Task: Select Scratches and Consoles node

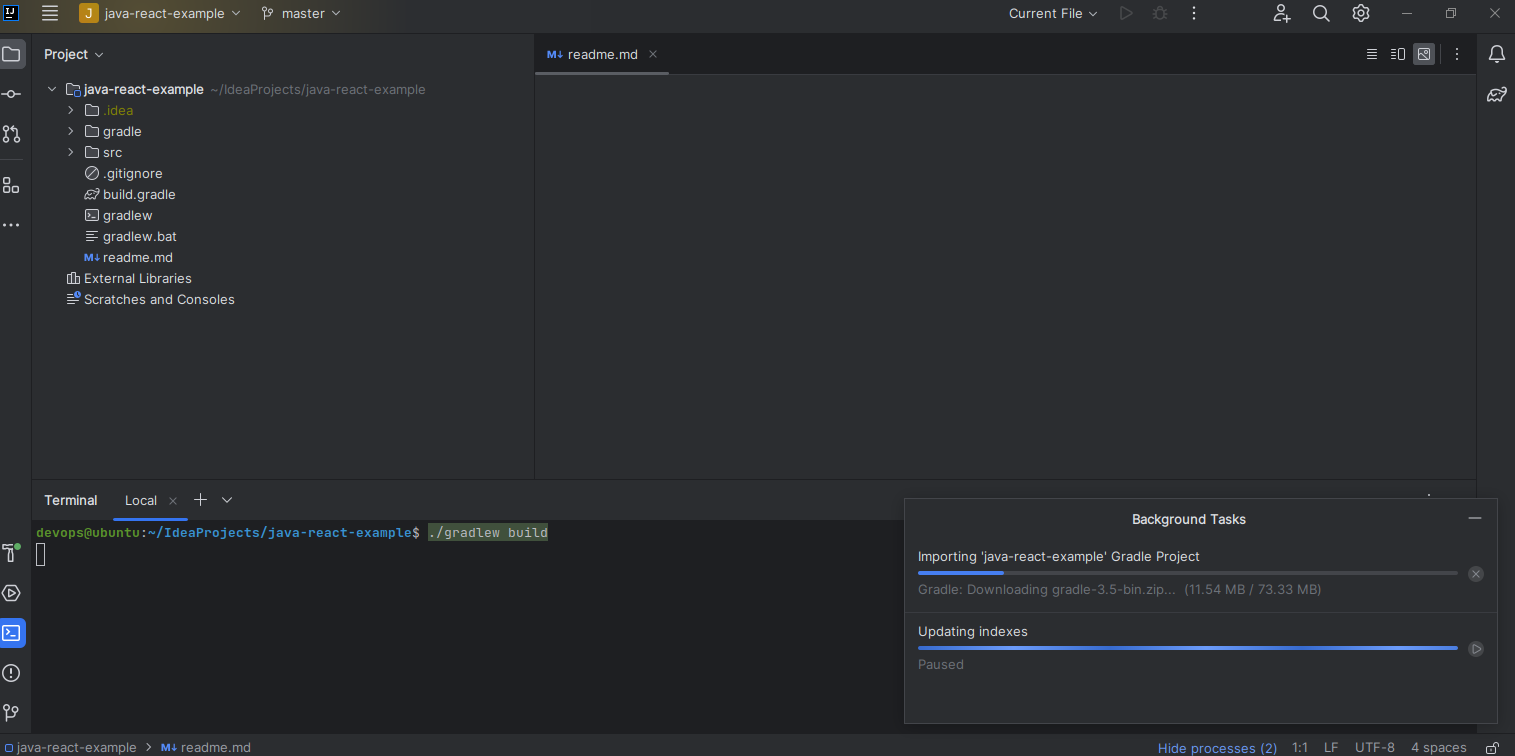Action: [159, 299]
